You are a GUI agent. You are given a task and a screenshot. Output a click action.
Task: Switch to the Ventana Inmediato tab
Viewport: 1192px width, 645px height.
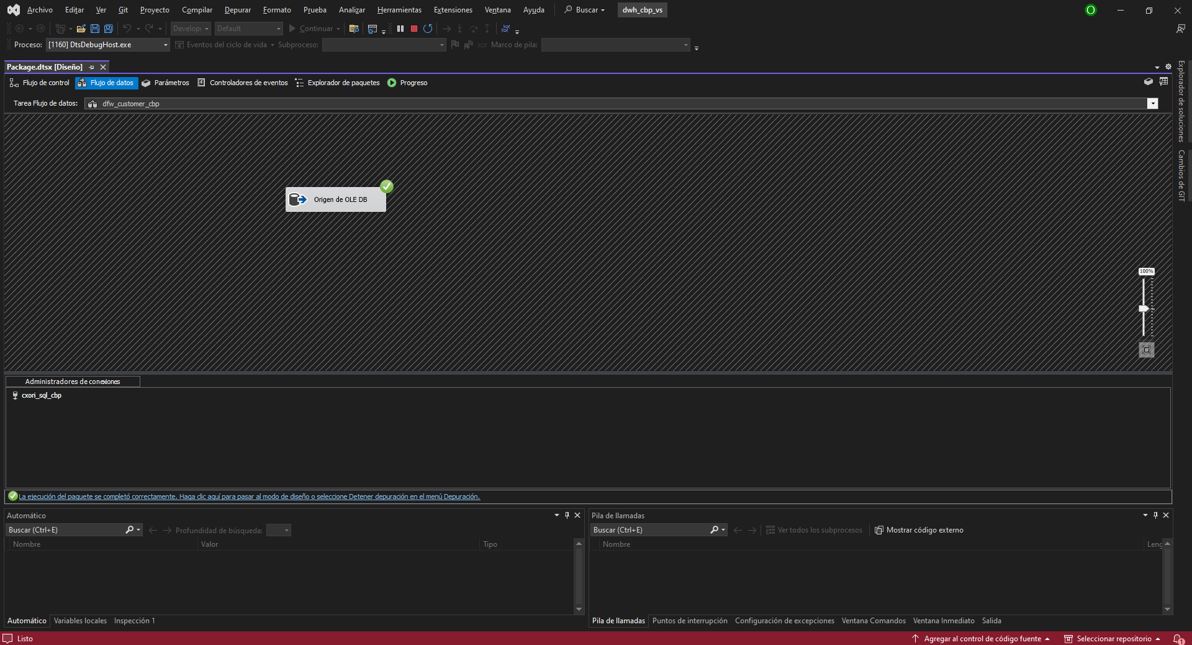coord(943,621)
